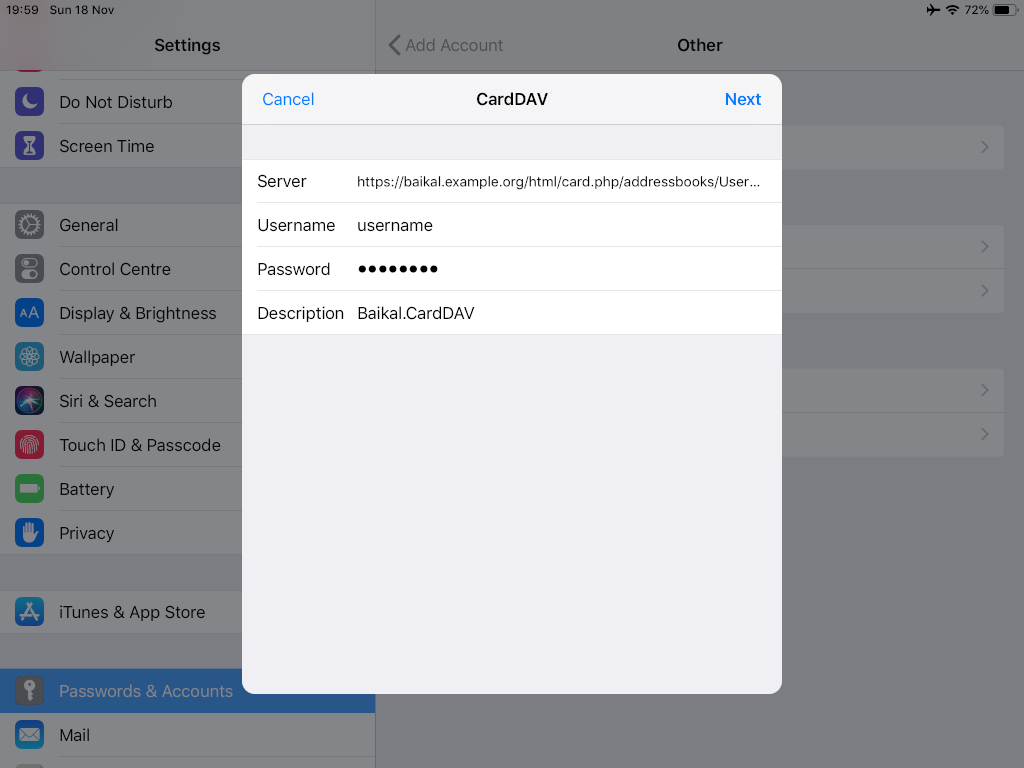
Task: Click the Privacy hand icon
Action: (29, 533)
